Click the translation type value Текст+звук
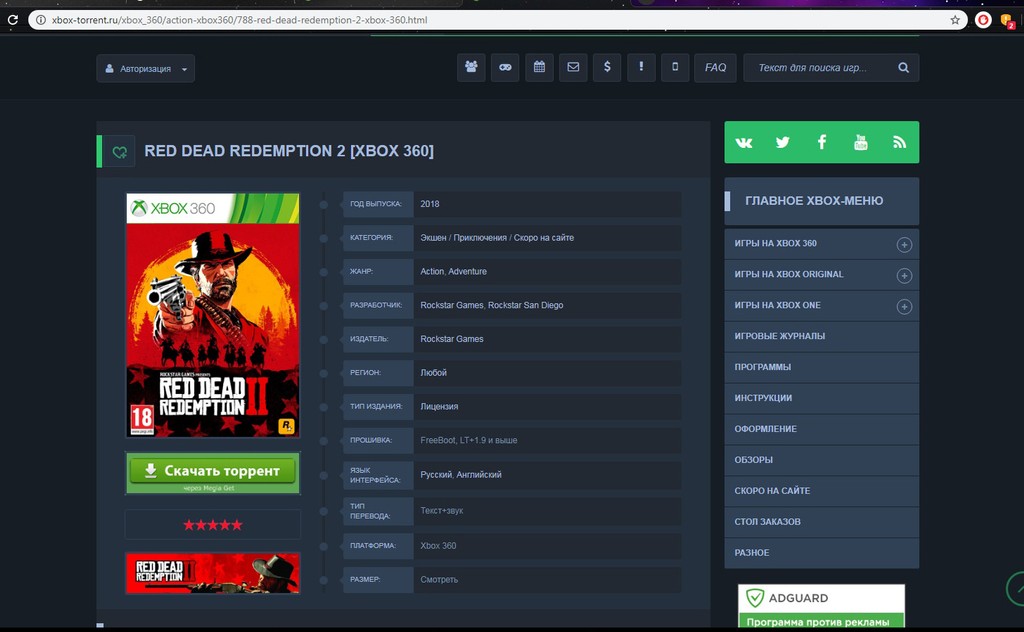The height and width of the screenshot is (632, 1024). coord(441,511)
